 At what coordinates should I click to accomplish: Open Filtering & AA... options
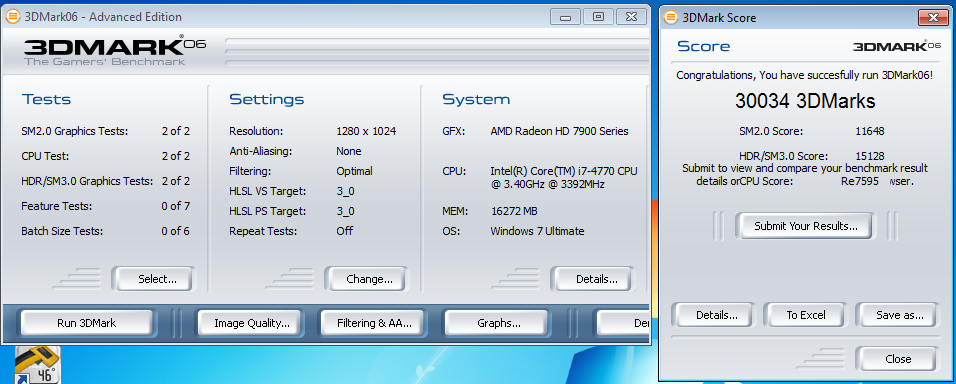[x=374, y=323]
